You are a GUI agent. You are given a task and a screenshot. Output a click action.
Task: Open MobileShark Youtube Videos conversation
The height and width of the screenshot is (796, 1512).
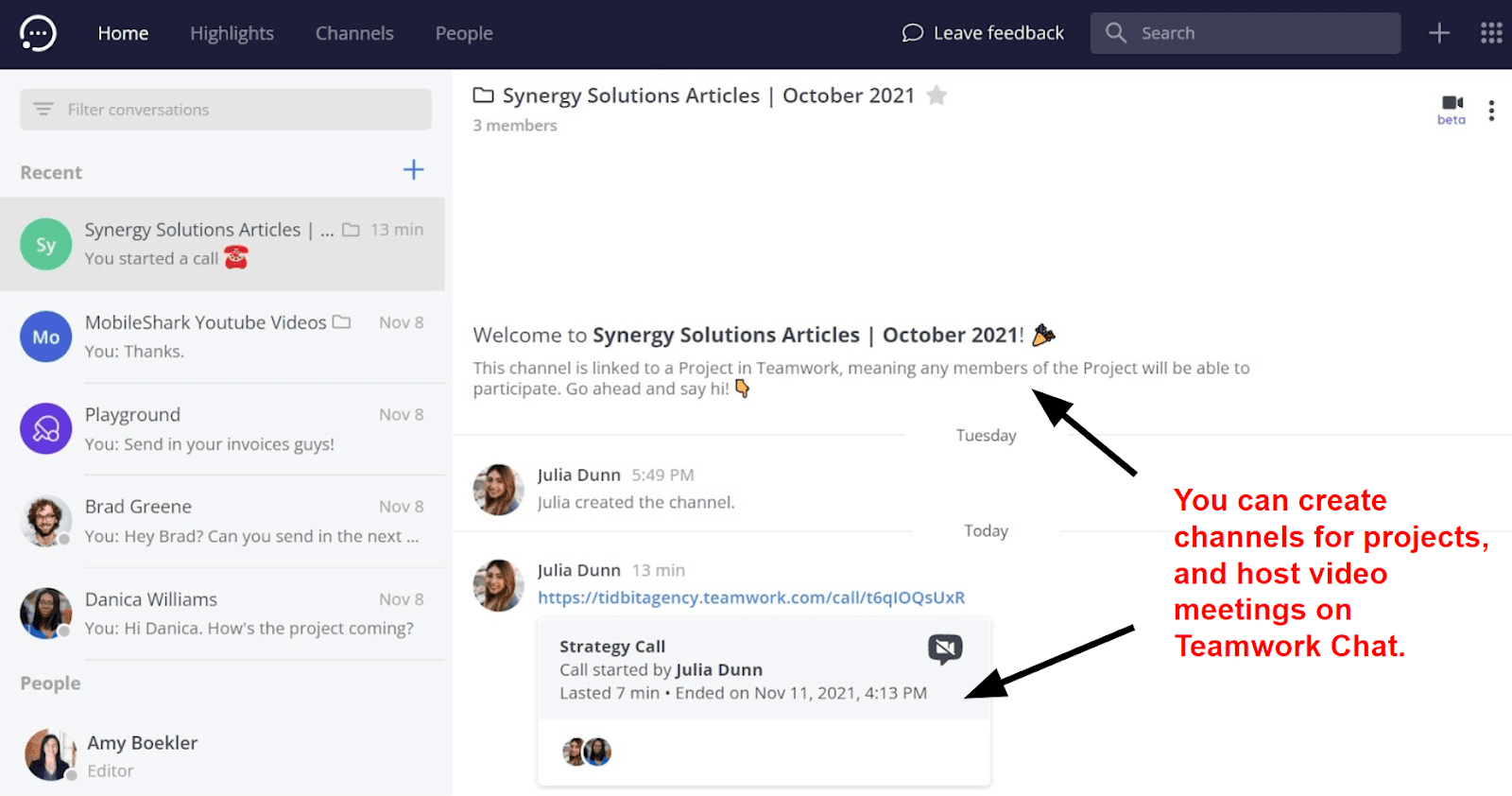(x=222, y=337)
